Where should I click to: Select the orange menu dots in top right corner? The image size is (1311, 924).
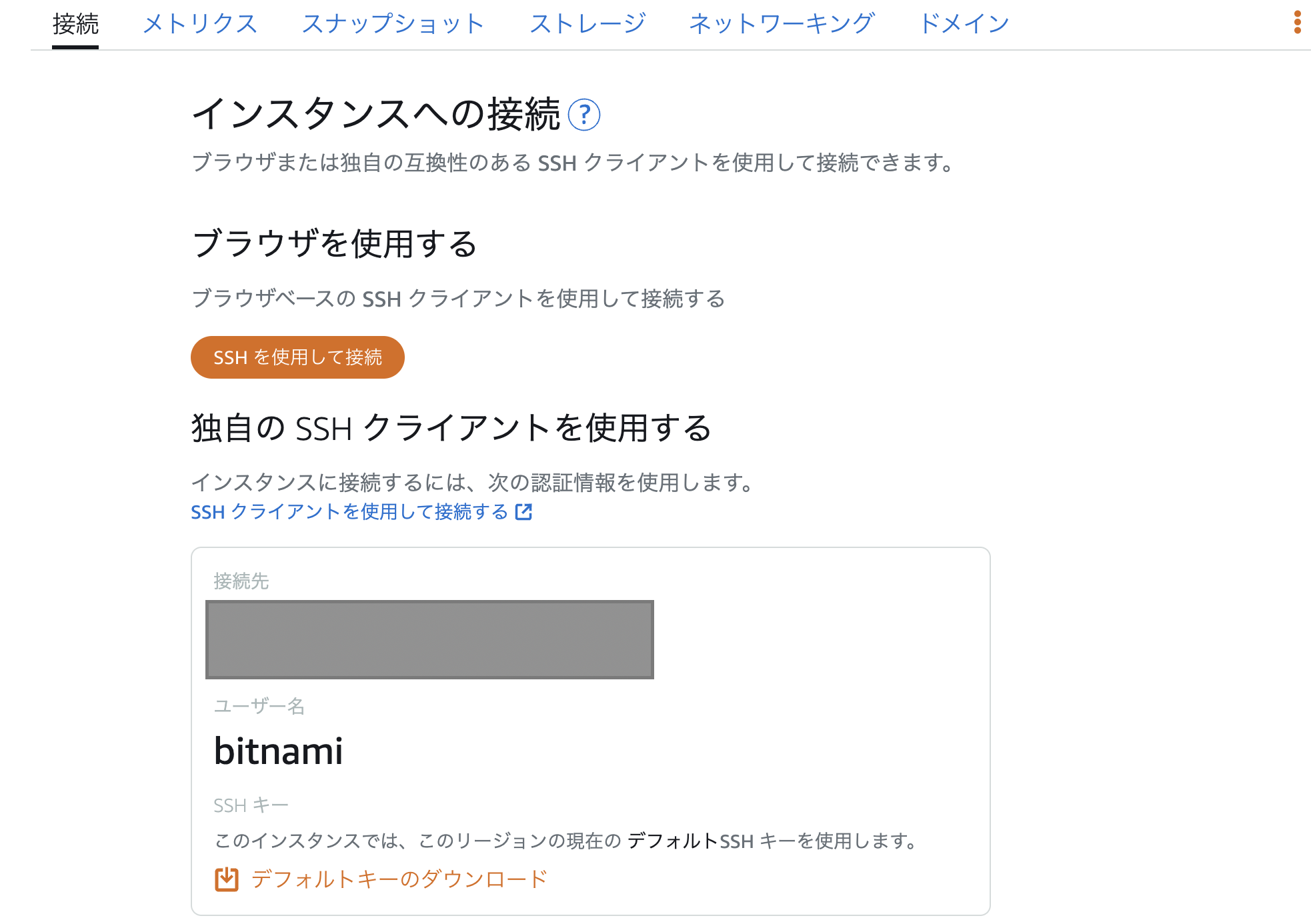tap(1297, 22)
